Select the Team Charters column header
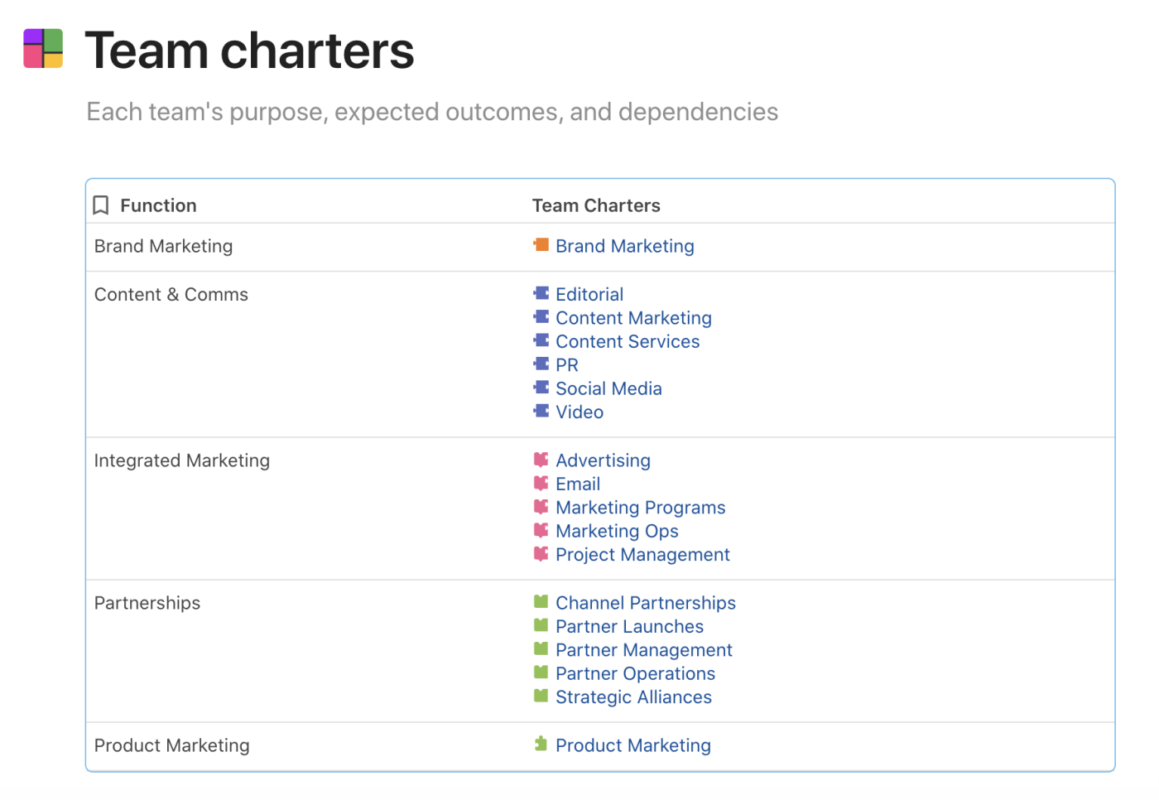 coord(596,206)
